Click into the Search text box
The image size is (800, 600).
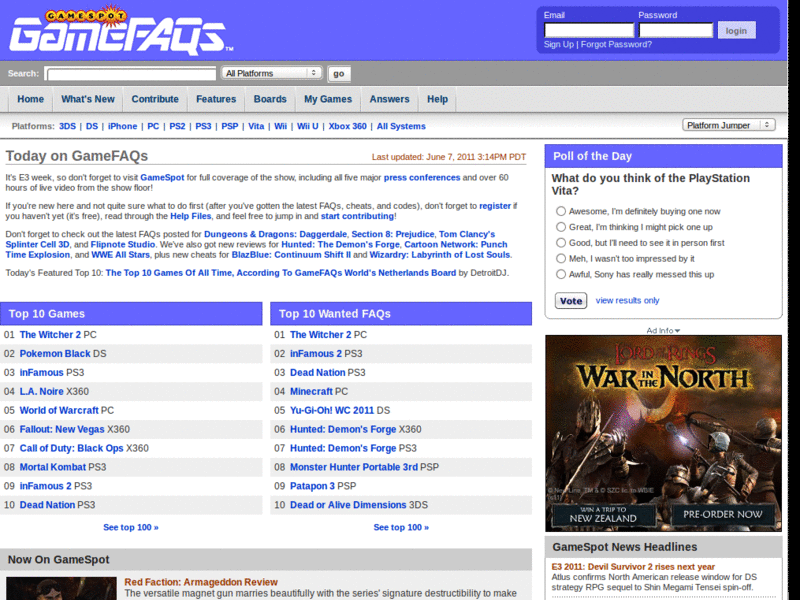point(131,74)
